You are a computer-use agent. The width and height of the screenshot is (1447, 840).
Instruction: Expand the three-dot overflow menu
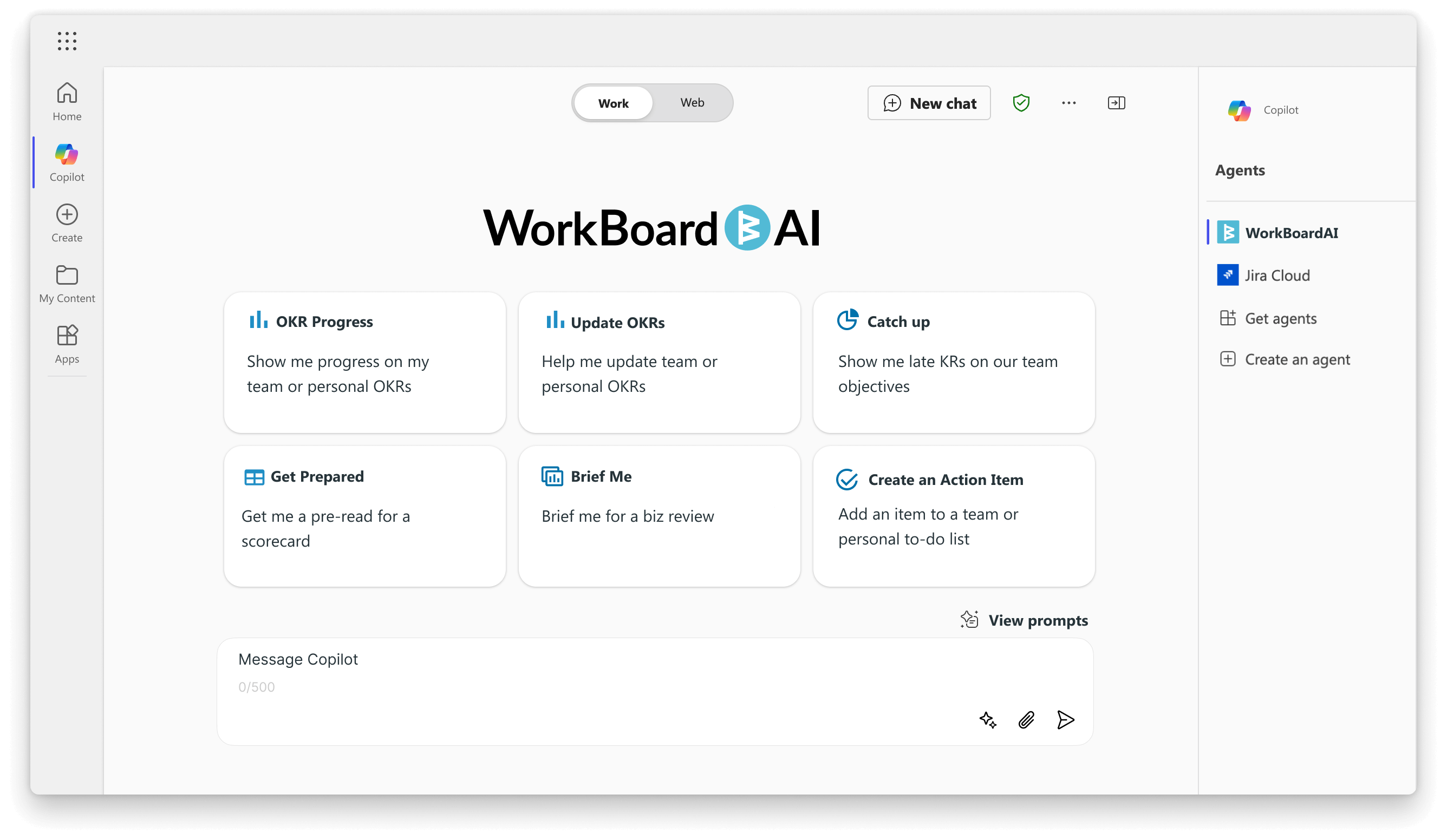(x=1069, y=102)
